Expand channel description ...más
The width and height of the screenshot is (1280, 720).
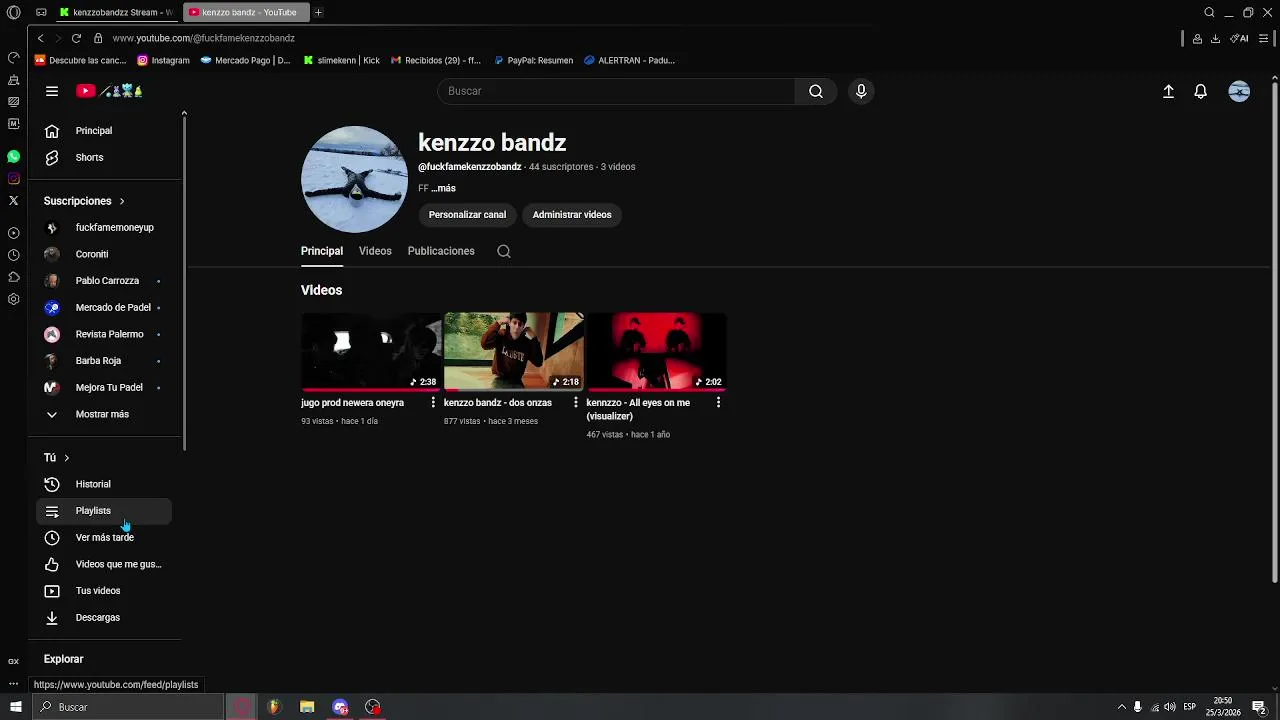tap(443, 188)
